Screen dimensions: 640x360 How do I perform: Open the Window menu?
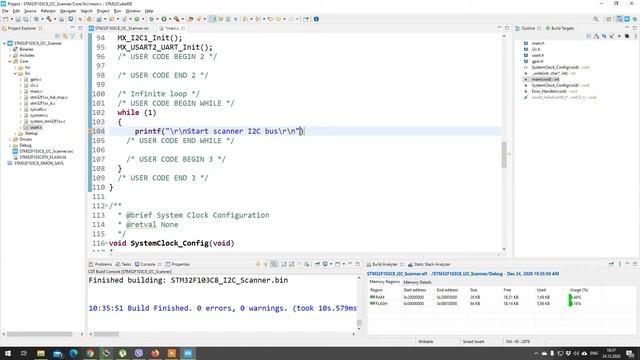[x=133, y=11]
